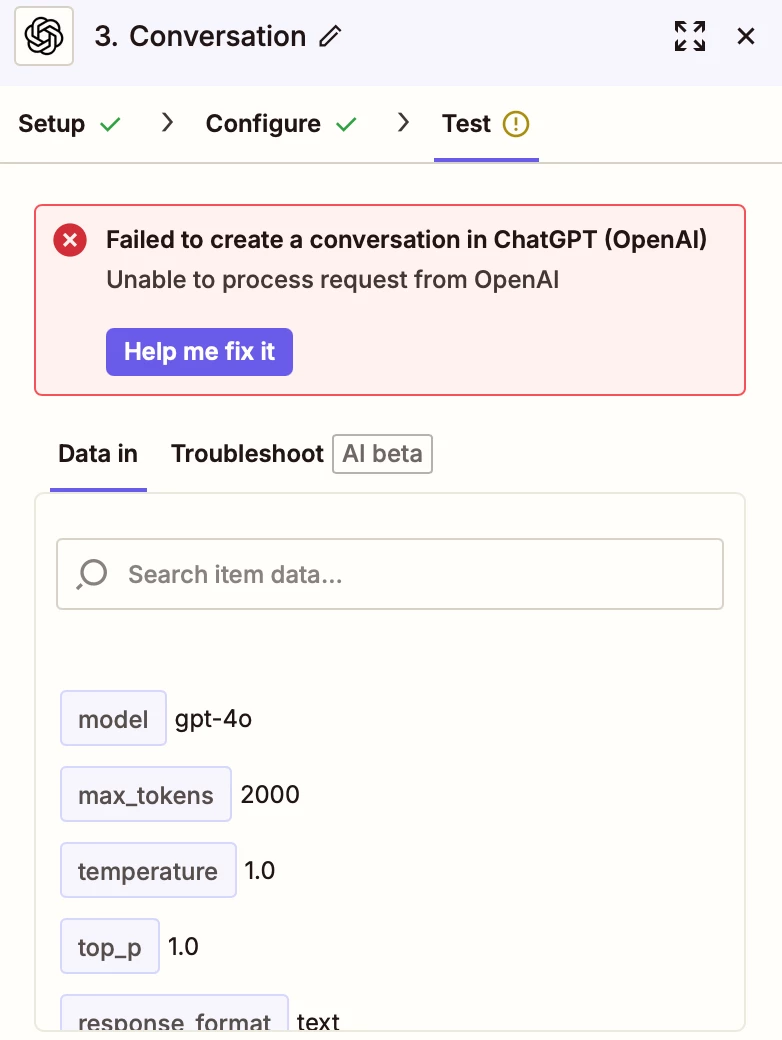The image size is (782, 1040).
Task: Click the red error X icon
Action: pyautogui.click(x=70, y=240)
